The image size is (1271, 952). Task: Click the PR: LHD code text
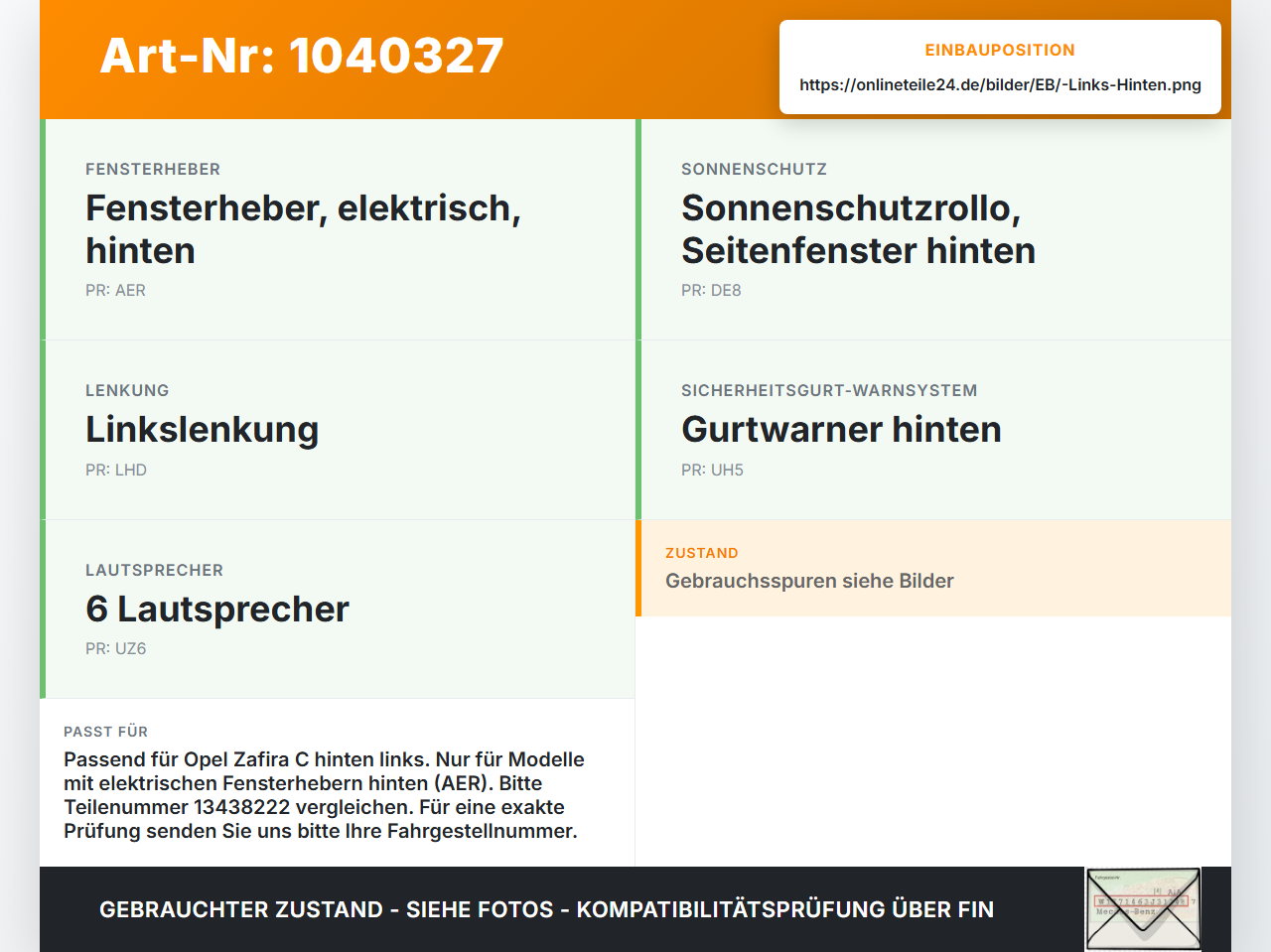(116, 470)
